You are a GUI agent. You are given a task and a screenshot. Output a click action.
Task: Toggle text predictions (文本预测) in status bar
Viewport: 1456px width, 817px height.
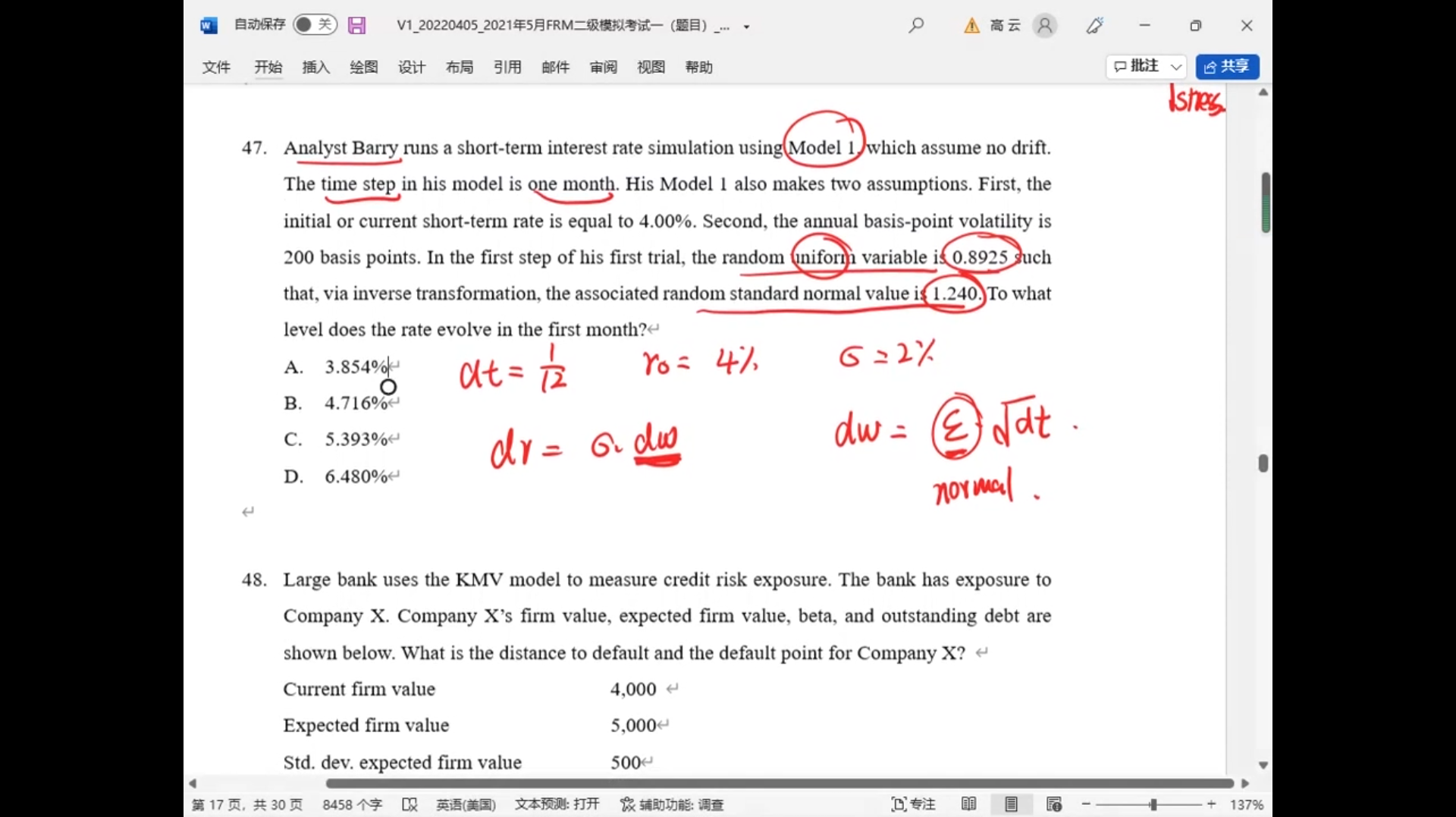(557, 804)
